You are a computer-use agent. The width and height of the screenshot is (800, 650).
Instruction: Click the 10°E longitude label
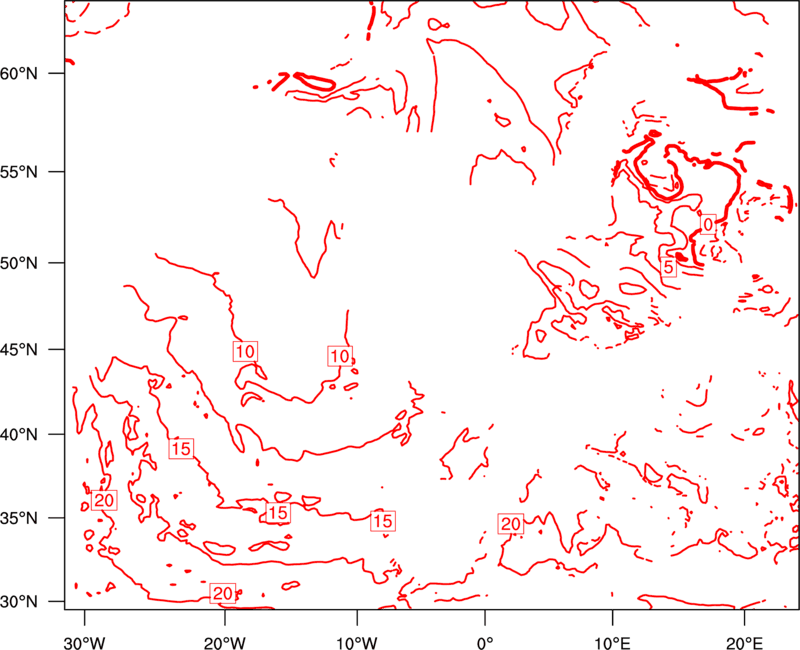[612, 643]
